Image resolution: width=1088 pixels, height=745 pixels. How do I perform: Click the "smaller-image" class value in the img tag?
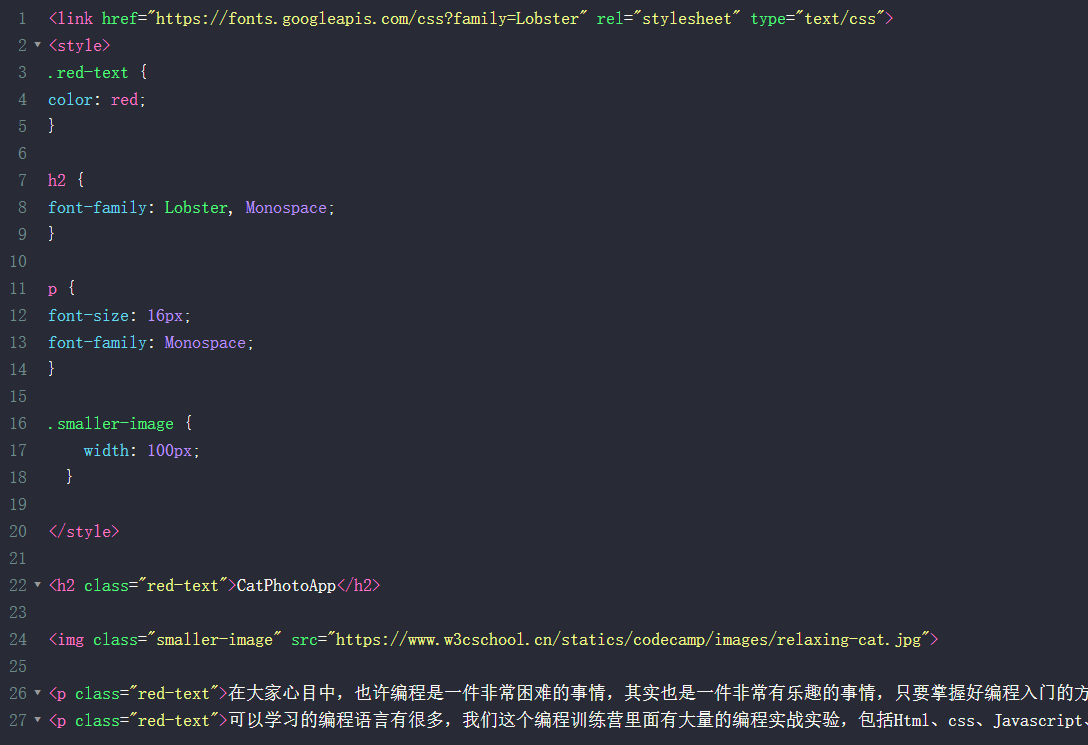click(x=214, y=639)
